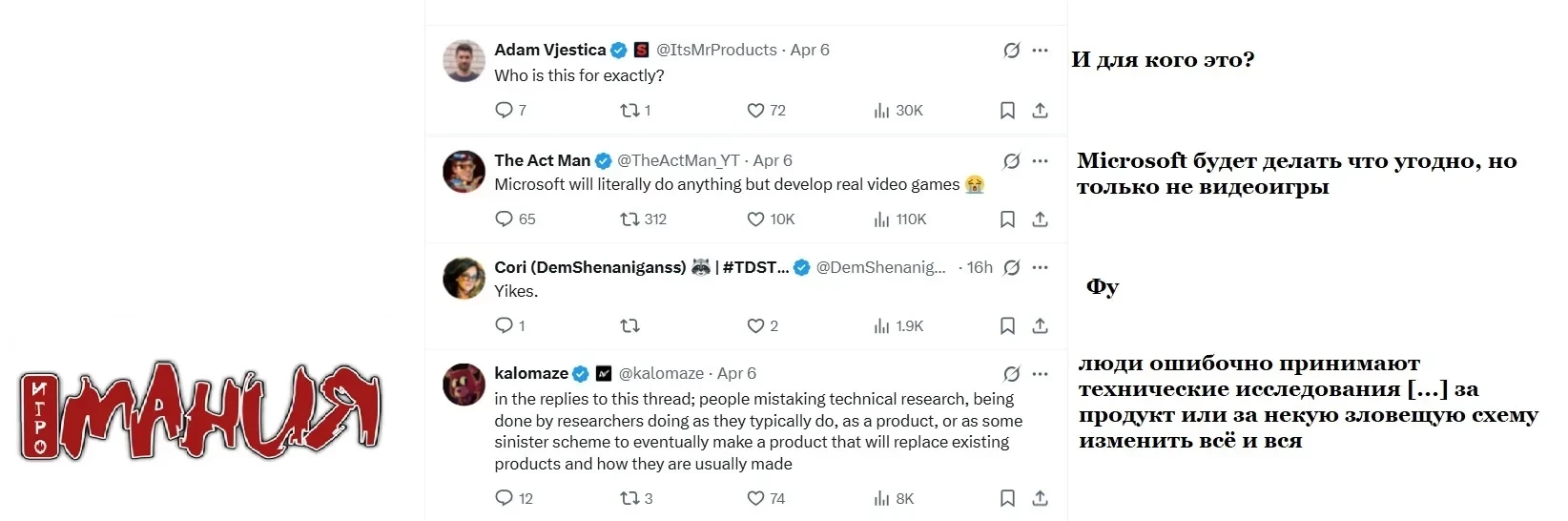Bookmark Adam Vjestica's tweet
Image resolution: width=1568 pixels, height=521 pixels.
tap(1007, 111)
